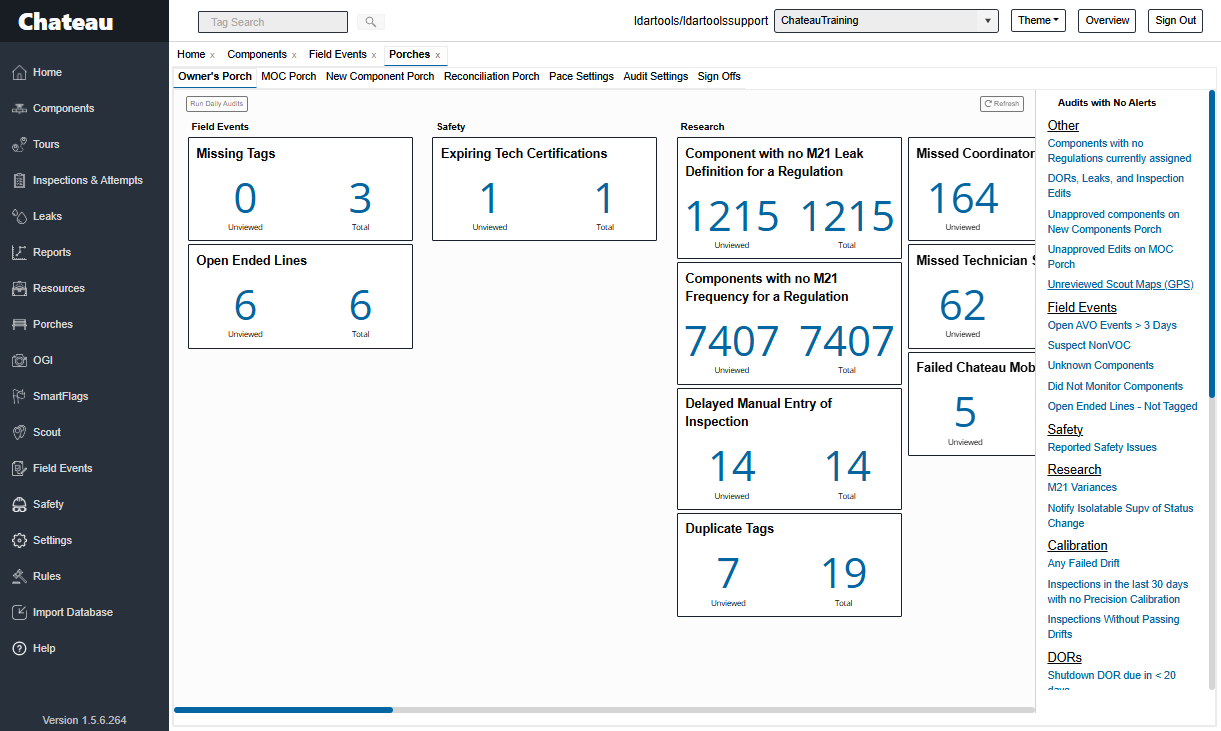Click the SmartFlags sidebar icon
This screenshot has height=731, width=1221.
click(x=19, y=396)
